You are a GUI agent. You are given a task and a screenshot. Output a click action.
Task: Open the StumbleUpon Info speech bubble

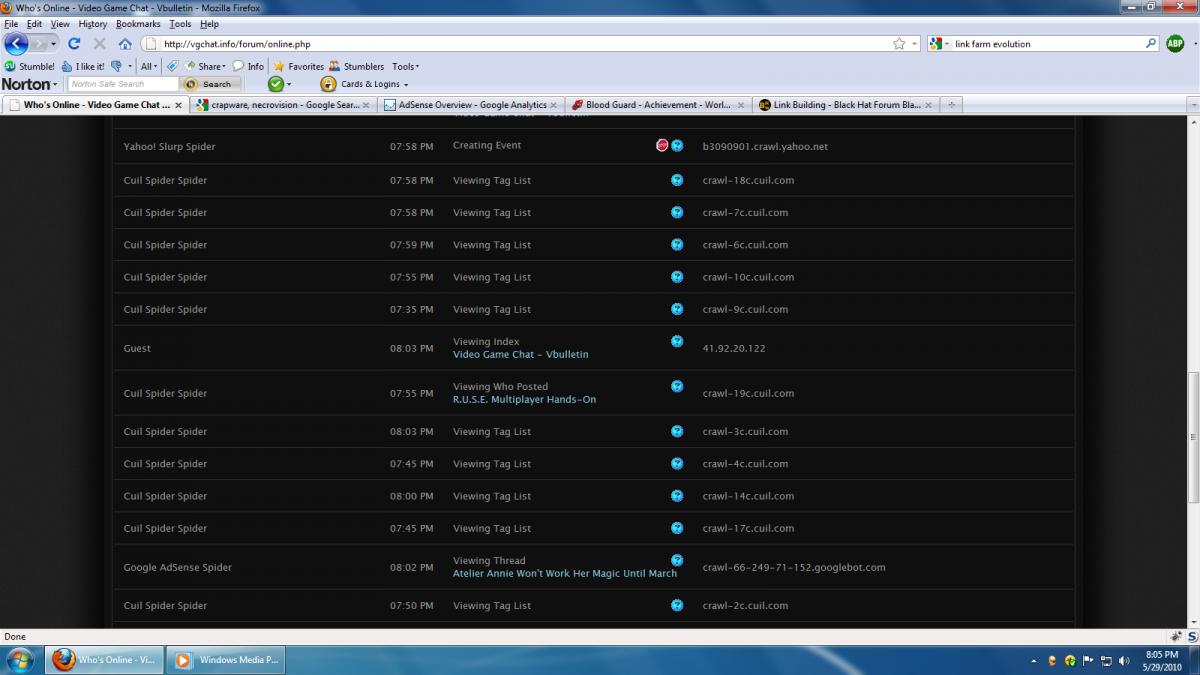[x=248, y=67]
